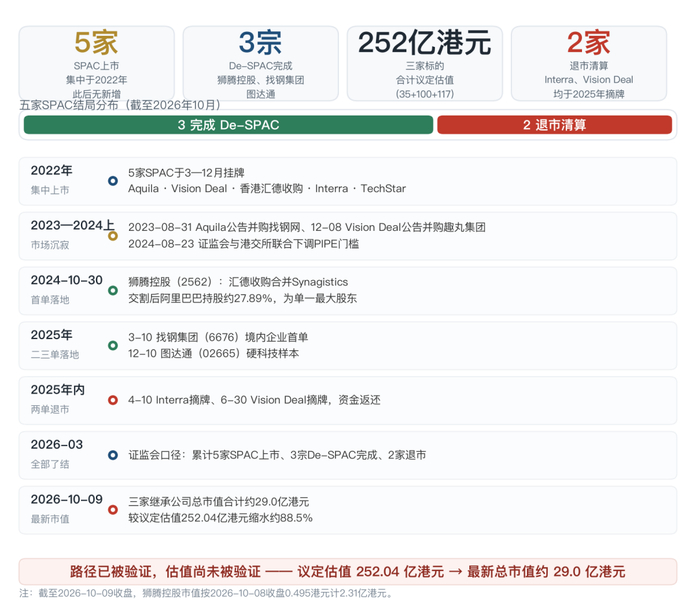
Task: Click the text '较议定估值252.04亿港元缩水约88.5%'
Action: (220, 518)
